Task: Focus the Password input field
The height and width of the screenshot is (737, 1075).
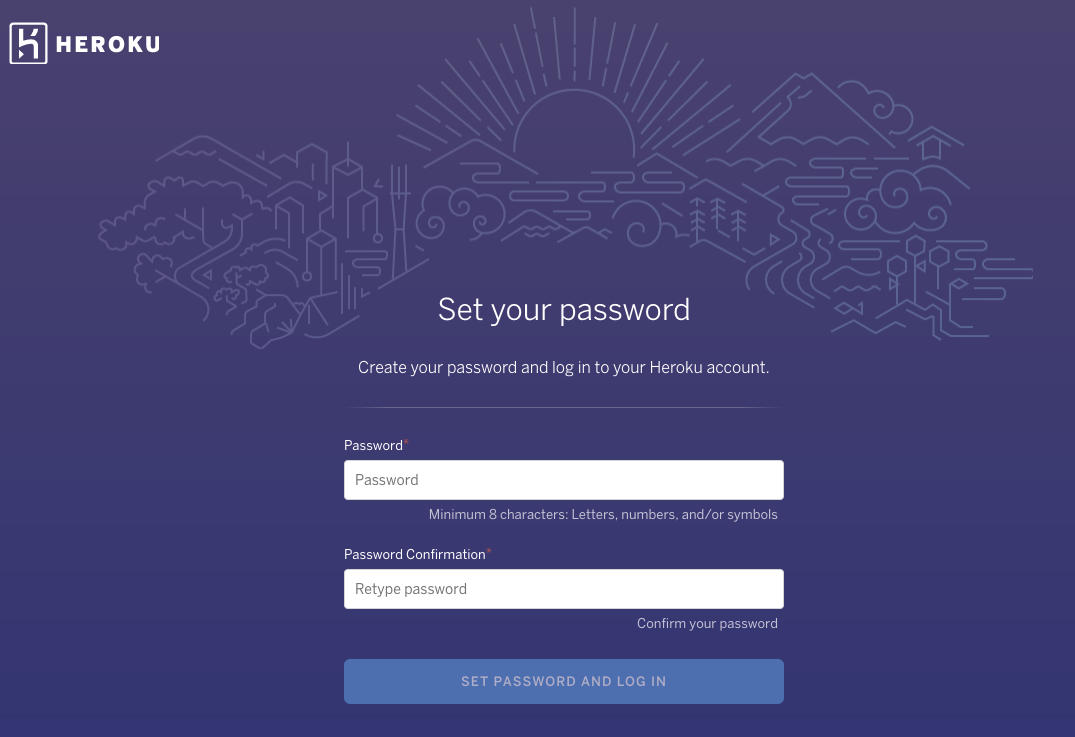Action: tap(564, 480)
